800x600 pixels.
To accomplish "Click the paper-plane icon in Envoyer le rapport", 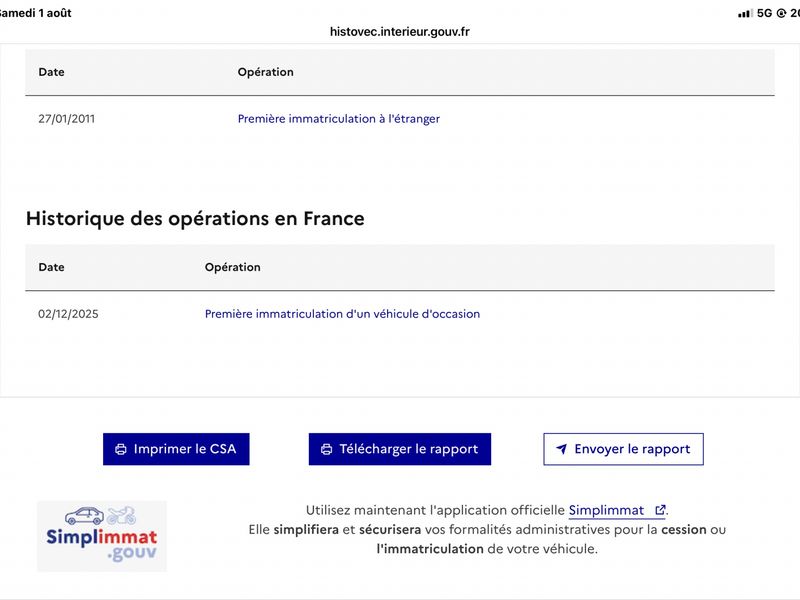I will (x=561, y=449).
